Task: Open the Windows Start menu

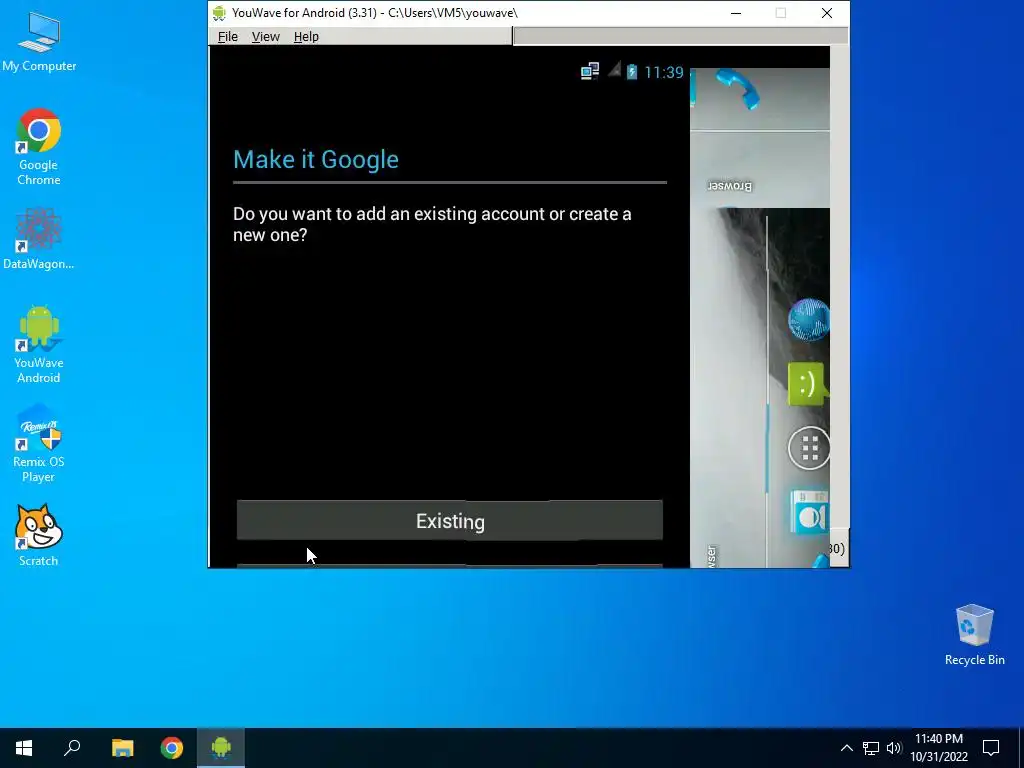Action: 24,748
